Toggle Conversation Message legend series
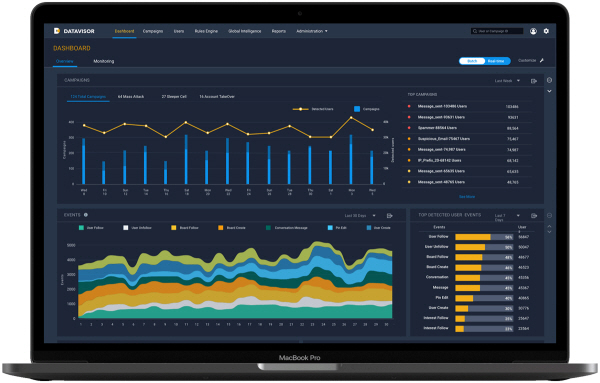Viewport: 600px width, 383px height. 287,228
